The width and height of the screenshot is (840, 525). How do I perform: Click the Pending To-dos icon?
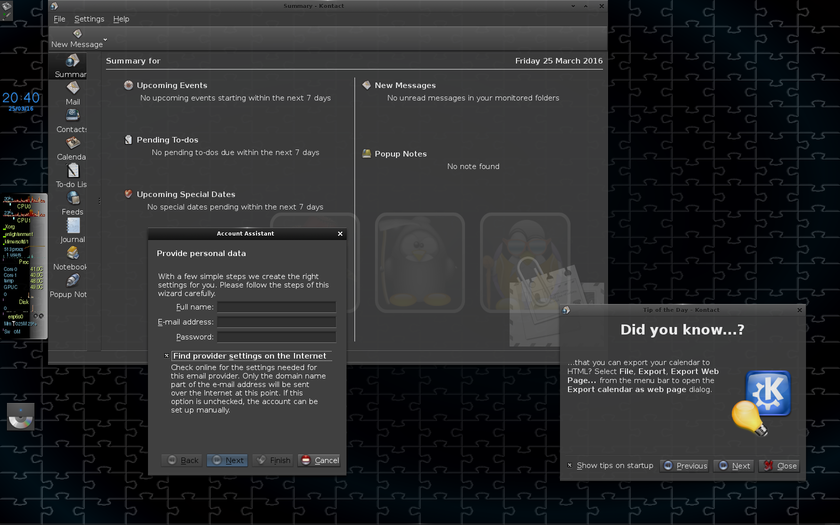point(128,139)
